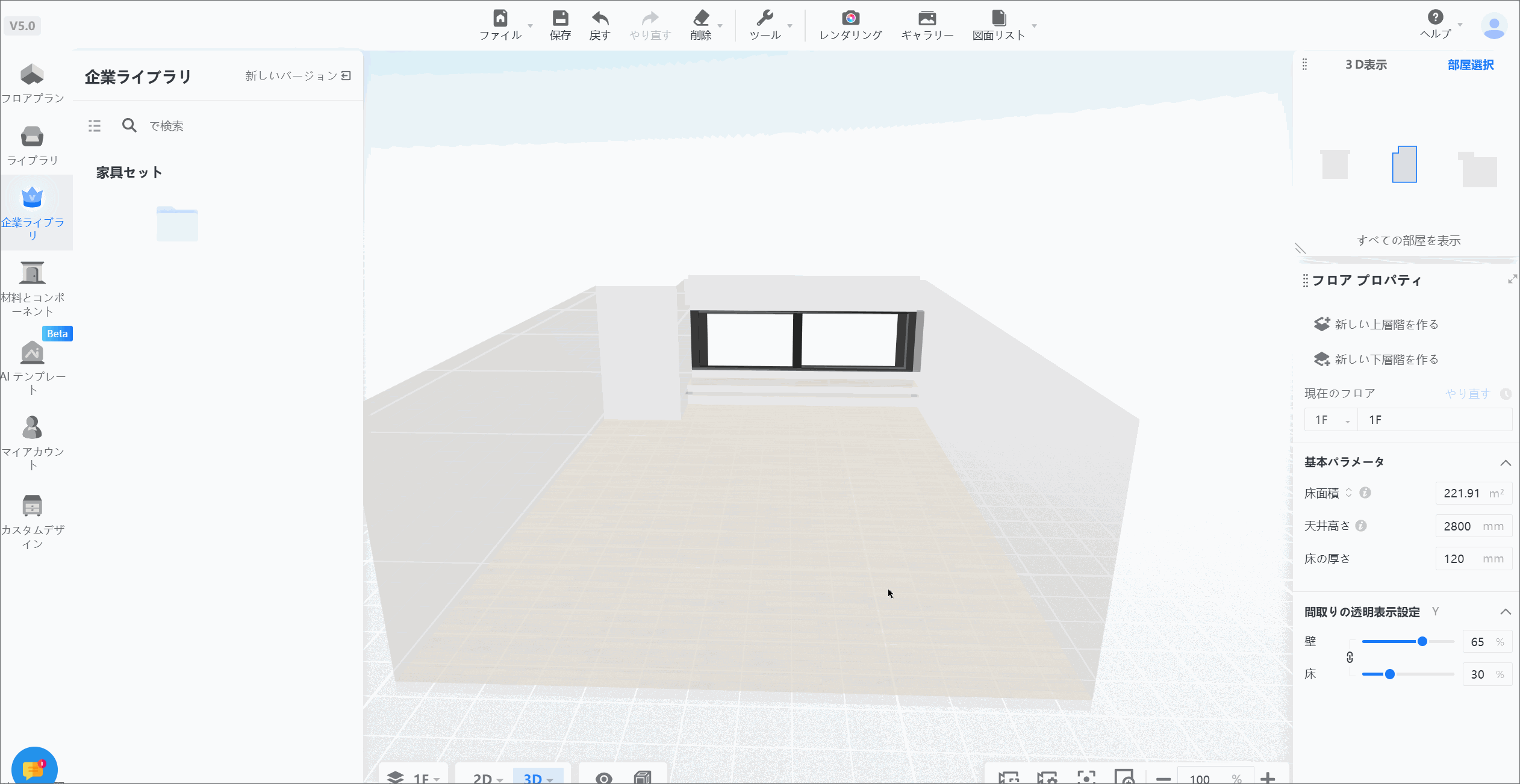Select the highlighted blue room thumbnail
Image resolution: width=1520 pixels, height=784 pixels.
click(1404, 164)
